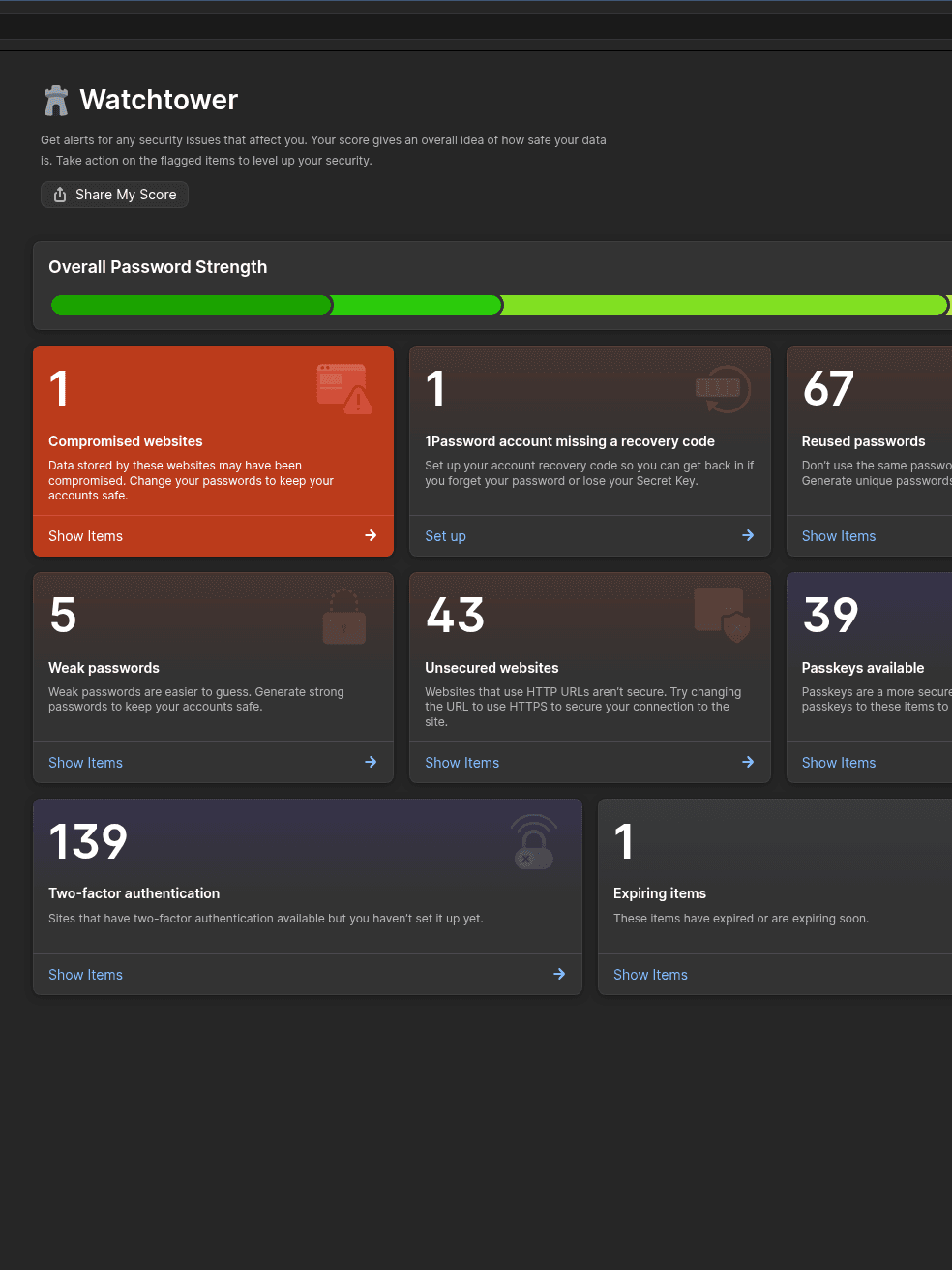Click arrow in Two-factor authentication card
The height and width of the screenshot is (1270, 952).
coord(559,974)
